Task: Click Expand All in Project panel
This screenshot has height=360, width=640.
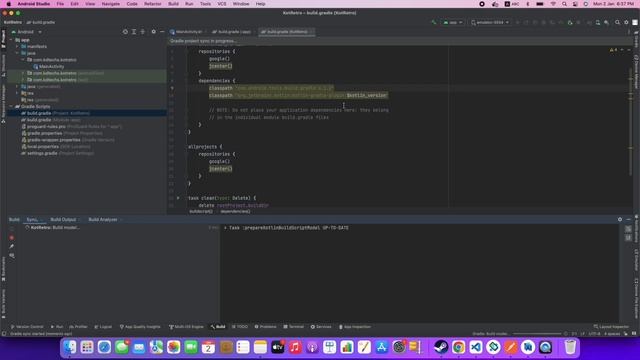Action: [x=134, y=32]
